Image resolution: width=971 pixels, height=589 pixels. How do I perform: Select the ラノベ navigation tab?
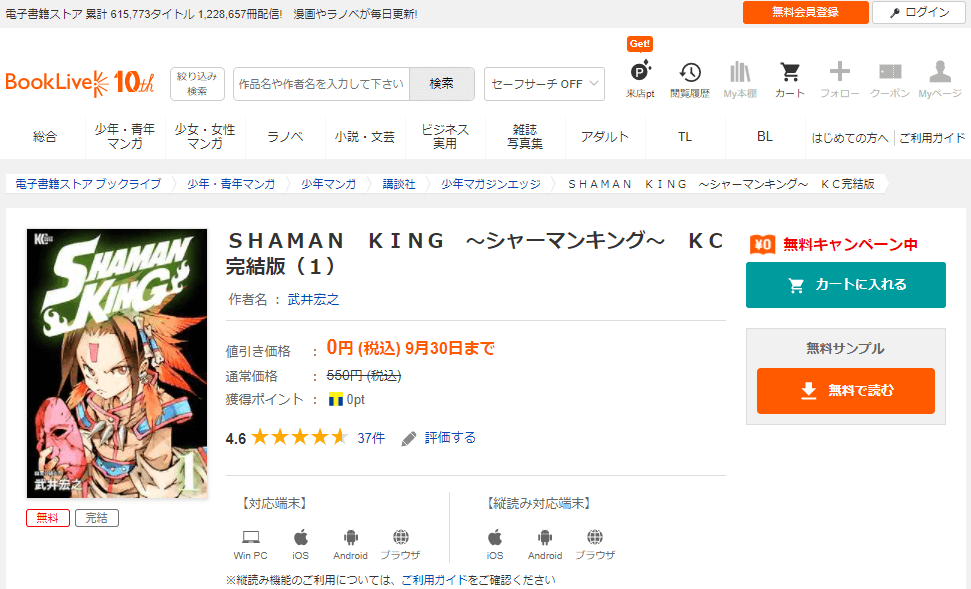tap(285, 137)
